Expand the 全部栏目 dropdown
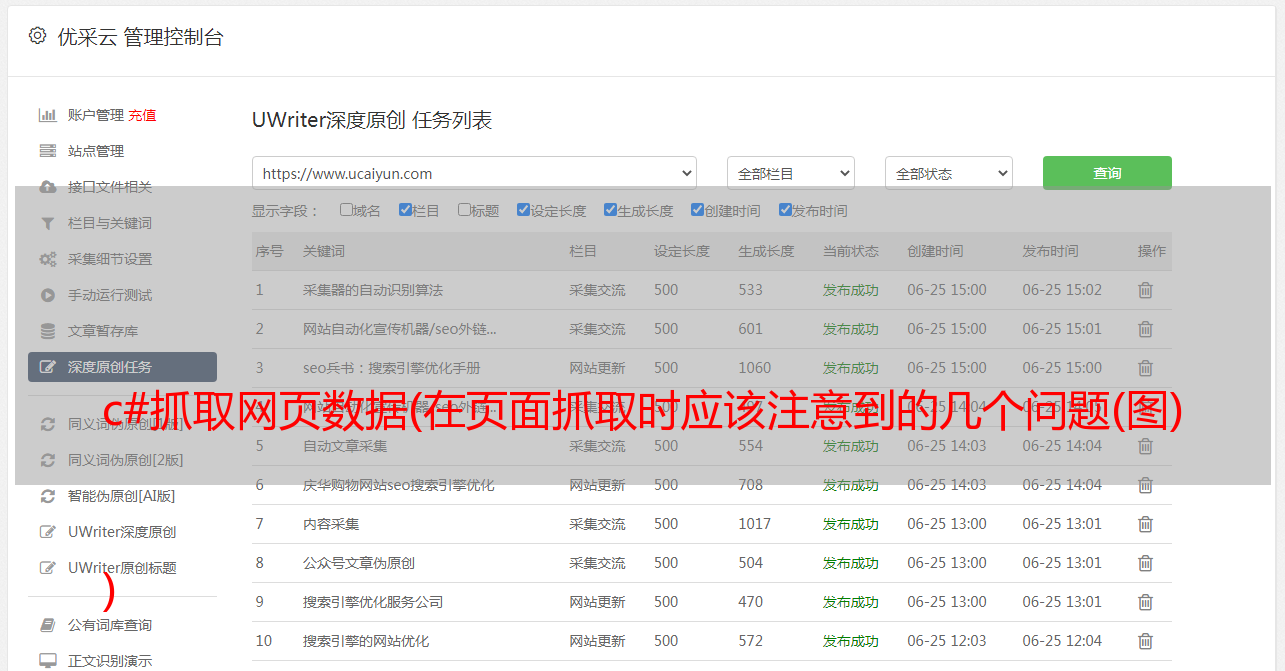1285x671 pixels. (790, 173)
